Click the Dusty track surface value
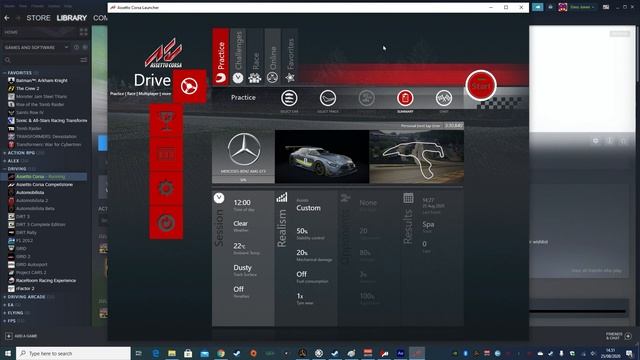The image size is (640, 360). [242, 268]
